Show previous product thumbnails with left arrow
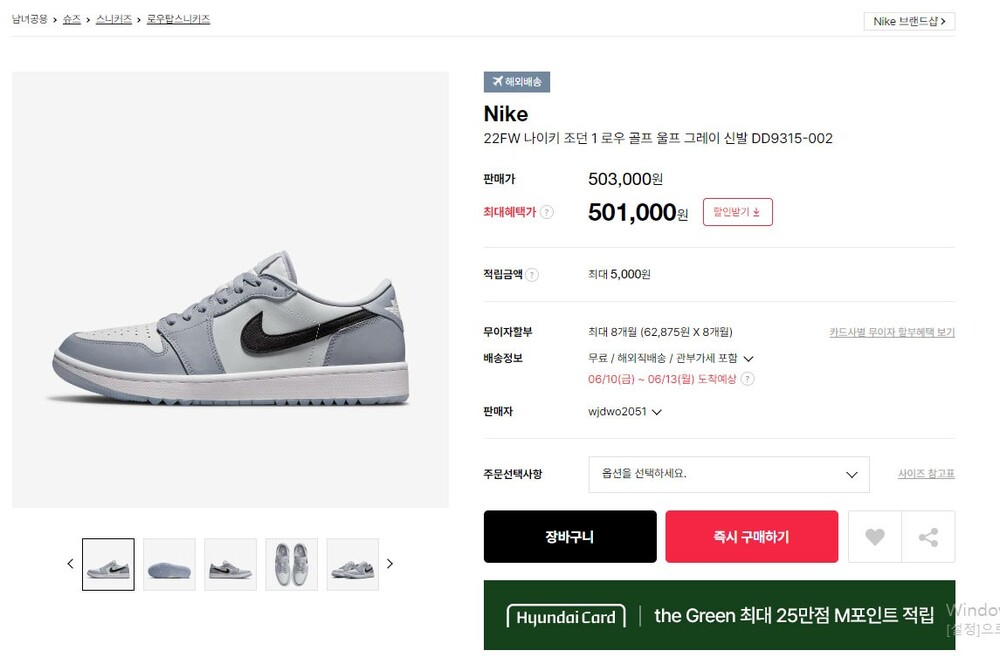Image resolution: width=1000 pixels, height=664 pixels. [x=70, y=564]
